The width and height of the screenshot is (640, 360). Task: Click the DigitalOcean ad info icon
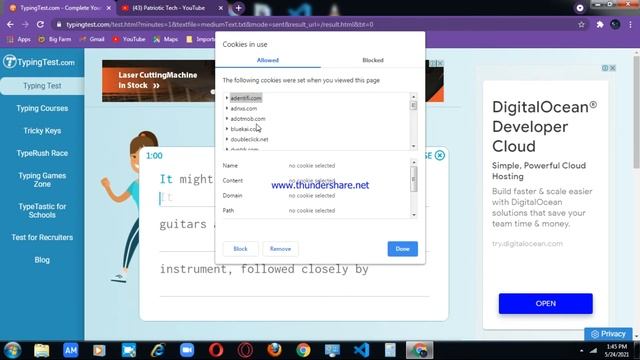tap(605, 68)
